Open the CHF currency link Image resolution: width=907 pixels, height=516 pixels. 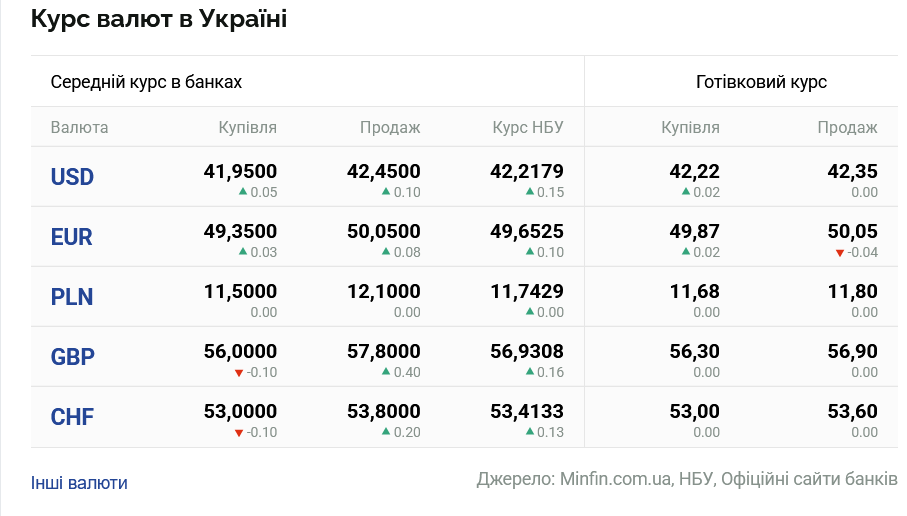pos(72,417)
